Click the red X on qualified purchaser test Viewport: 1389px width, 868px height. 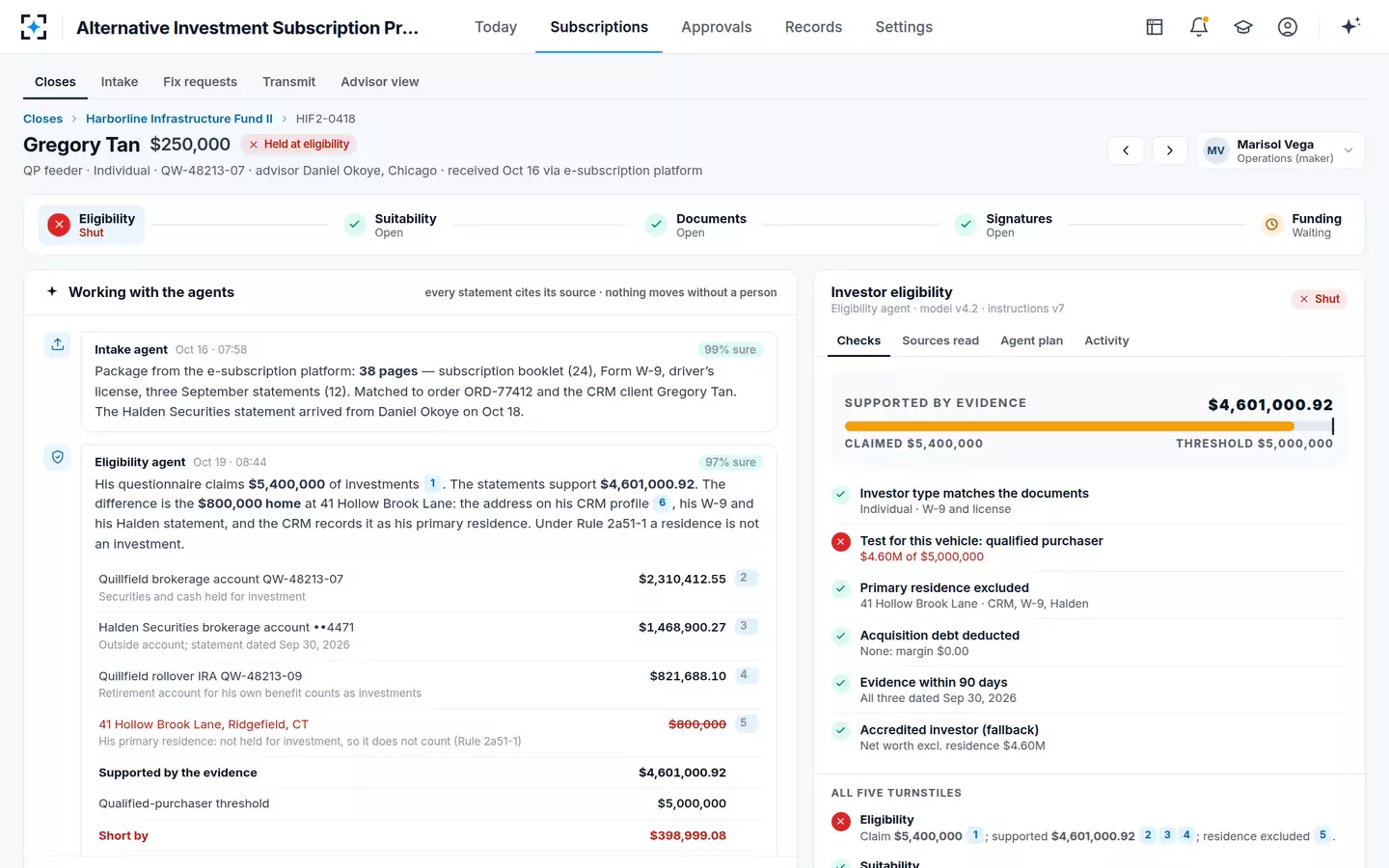[841, 542]
